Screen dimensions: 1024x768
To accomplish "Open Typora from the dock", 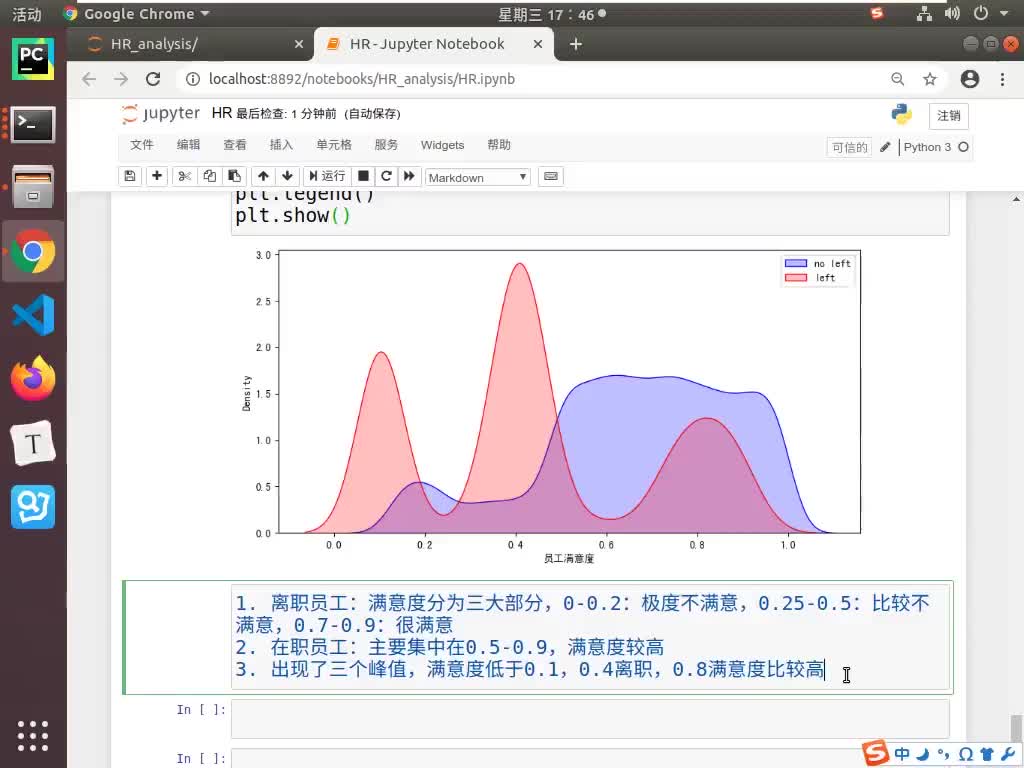I will [x=33, y=443].
